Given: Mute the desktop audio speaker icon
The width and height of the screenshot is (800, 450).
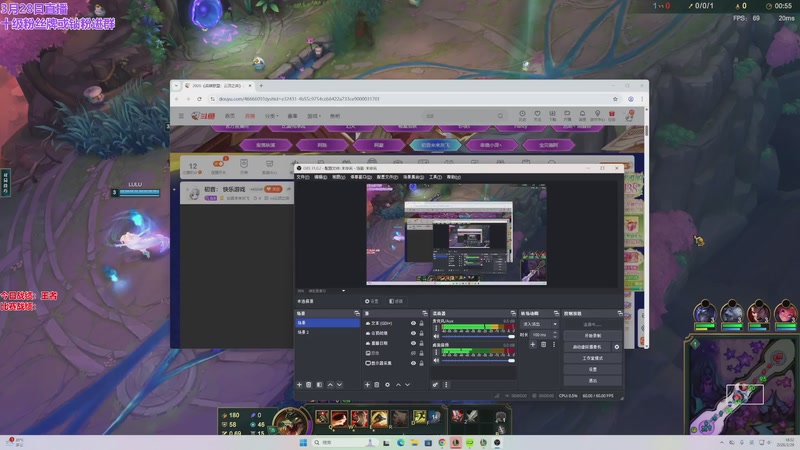Looking at the screenshot, I should (x=436, y=360).
